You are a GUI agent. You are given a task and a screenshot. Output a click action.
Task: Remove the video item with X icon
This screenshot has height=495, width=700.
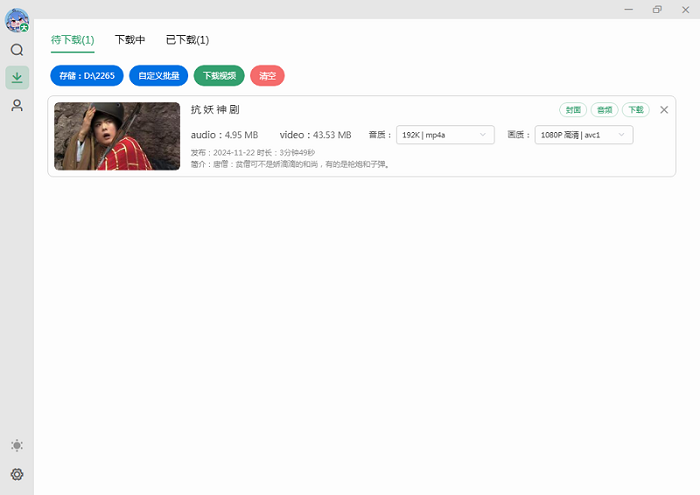pyautogui.click(x=664, y=110)
